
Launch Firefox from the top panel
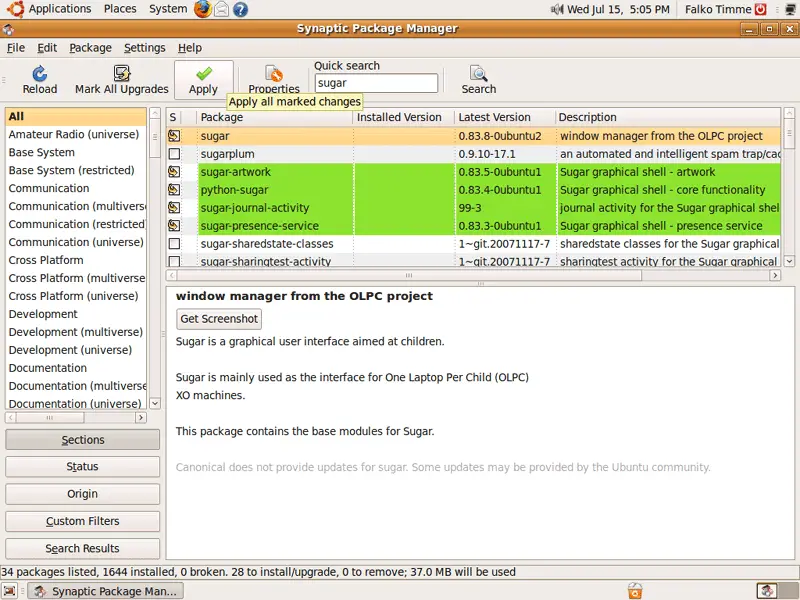pyautogui.click(x=203, y=9)
